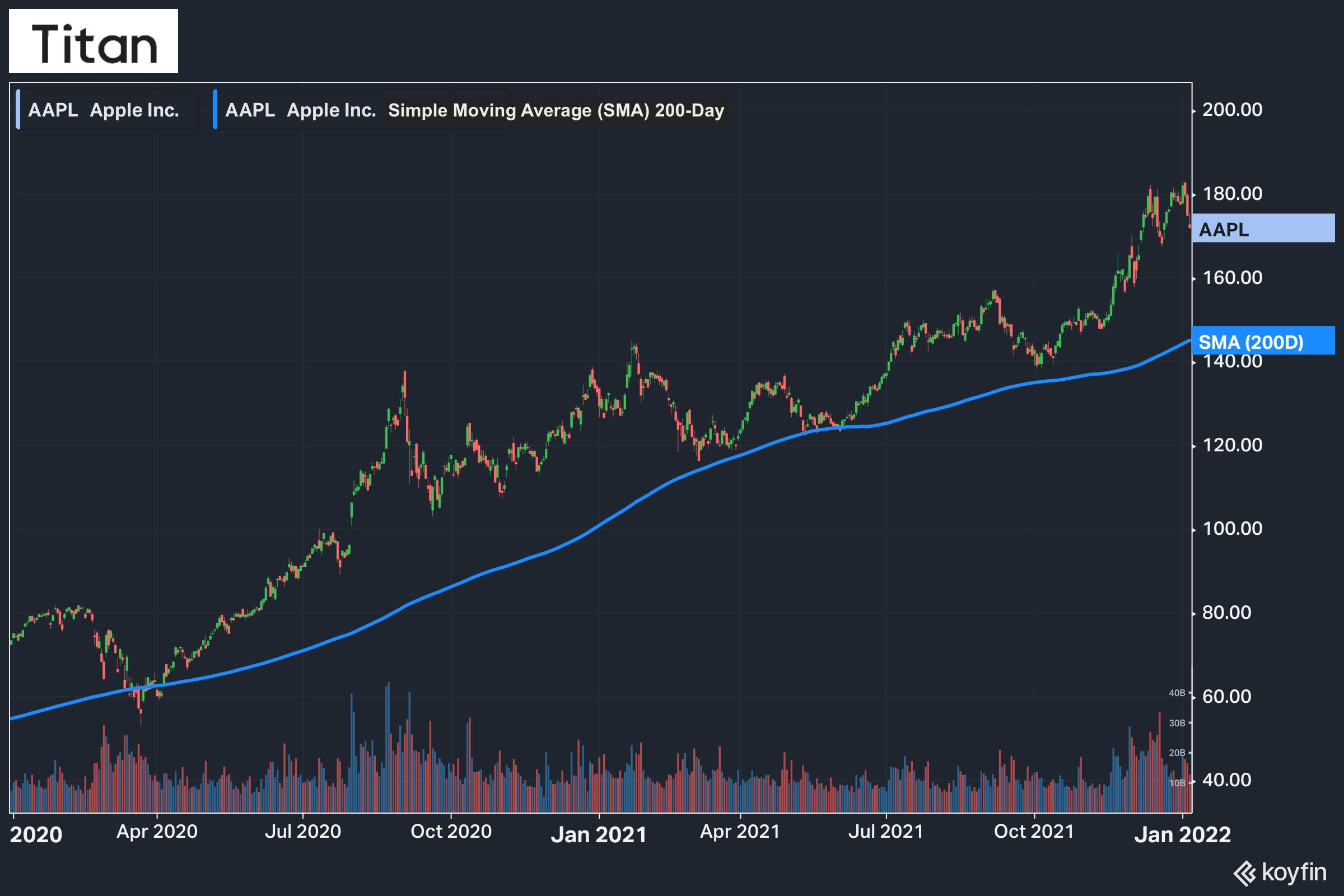Click the Oct 2020 date label
This screenshot has height=896, width=1344.
[451, 832]
